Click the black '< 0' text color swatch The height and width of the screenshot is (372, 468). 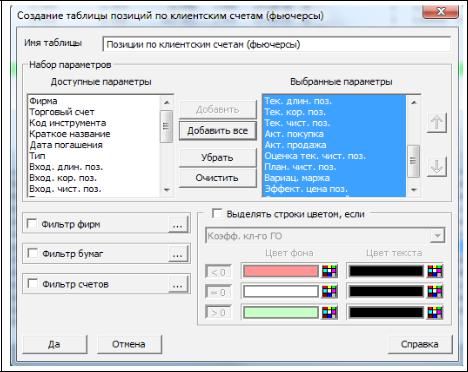point(386,271)
